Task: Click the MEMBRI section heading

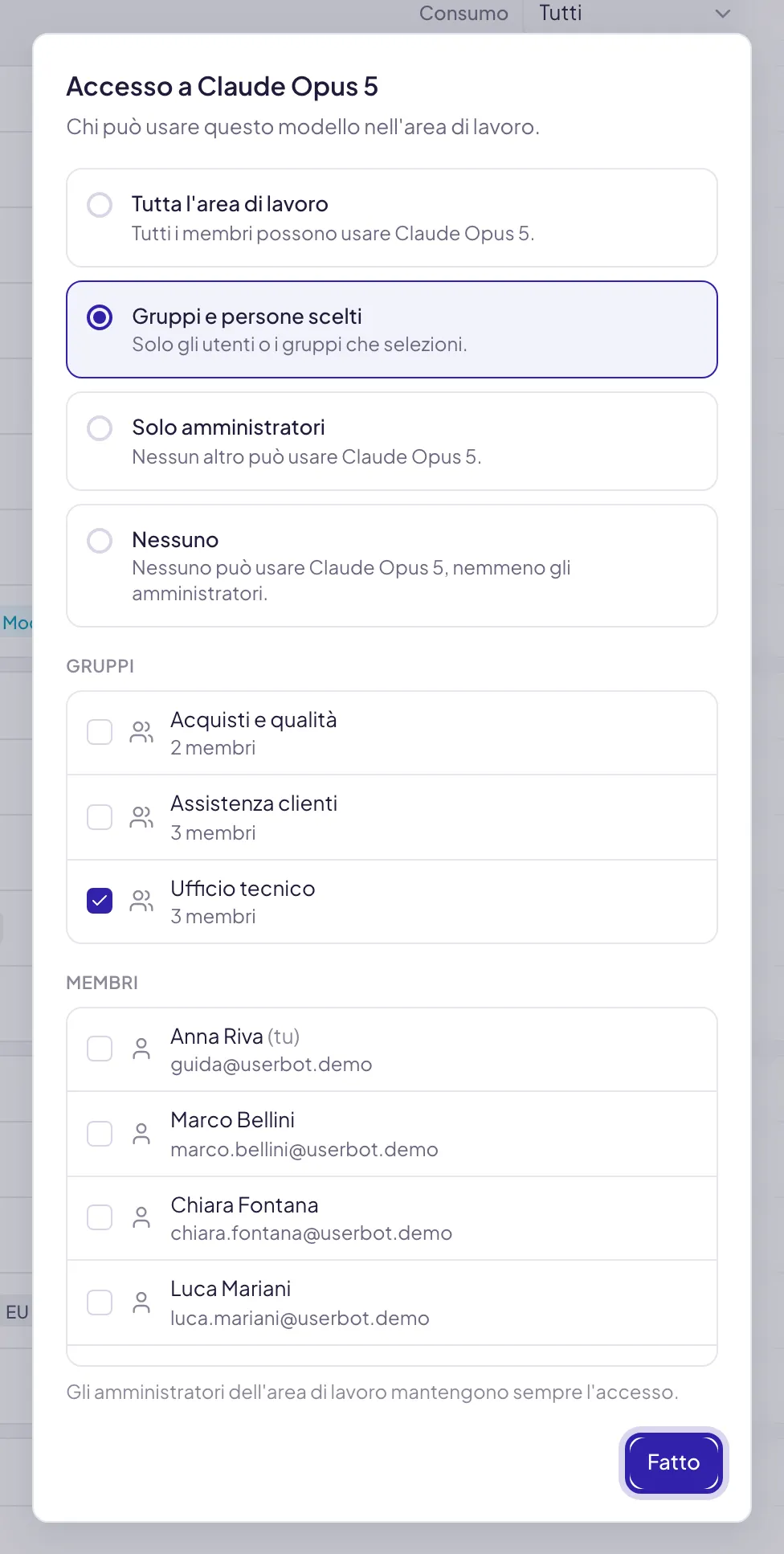Action: 102,983
